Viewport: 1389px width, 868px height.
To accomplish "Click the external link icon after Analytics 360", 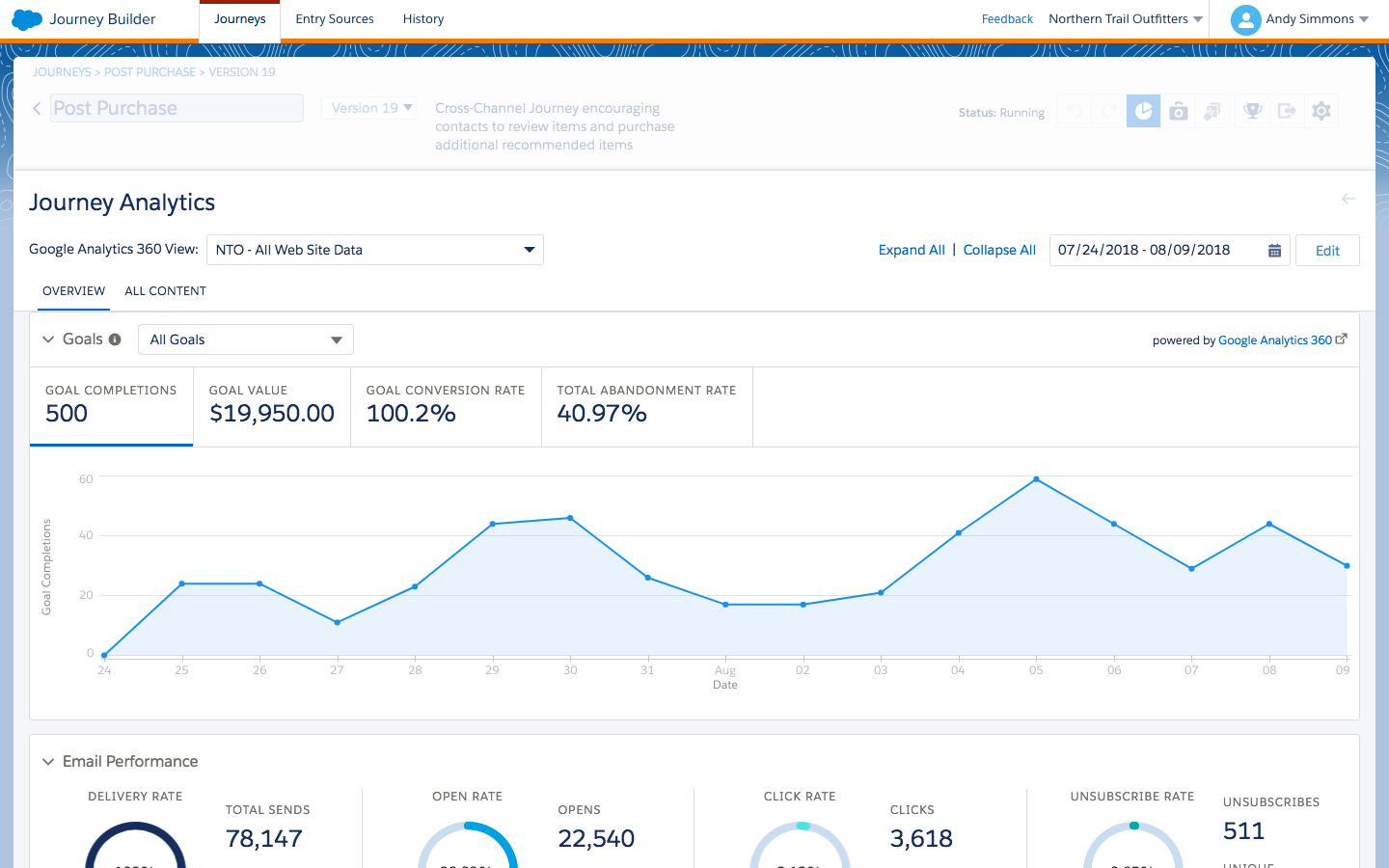I will coord(1341,339).
